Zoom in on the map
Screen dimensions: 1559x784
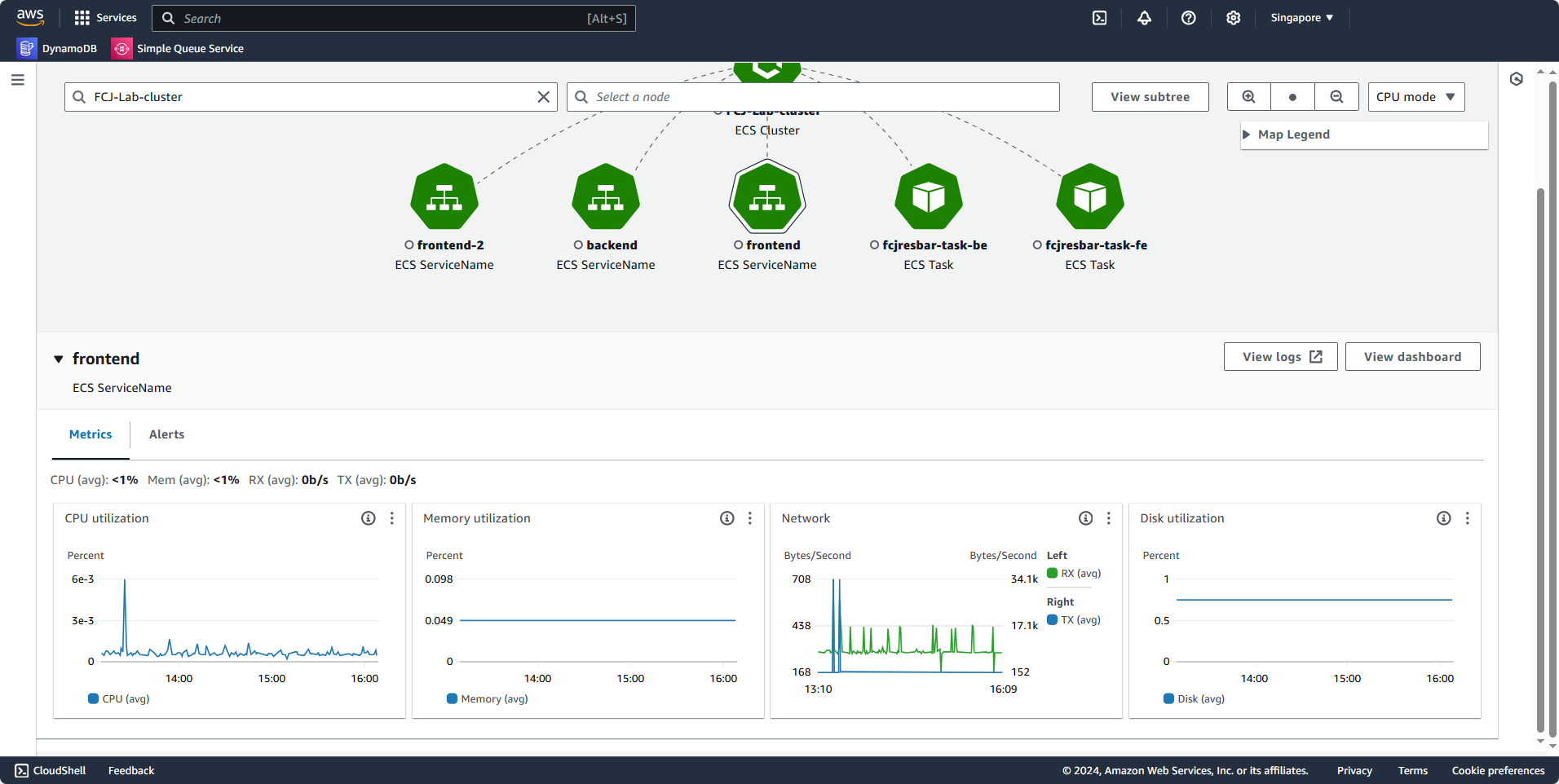pyautogui.click(x=1249, y=97)
